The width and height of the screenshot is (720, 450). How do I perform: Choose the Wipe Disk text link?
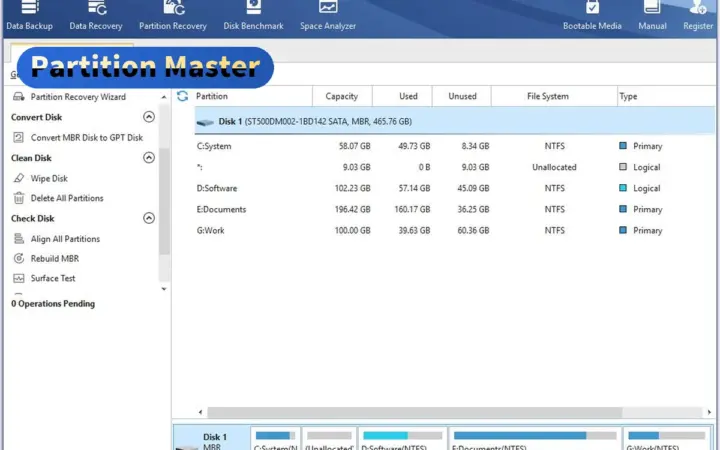[49, 178]
